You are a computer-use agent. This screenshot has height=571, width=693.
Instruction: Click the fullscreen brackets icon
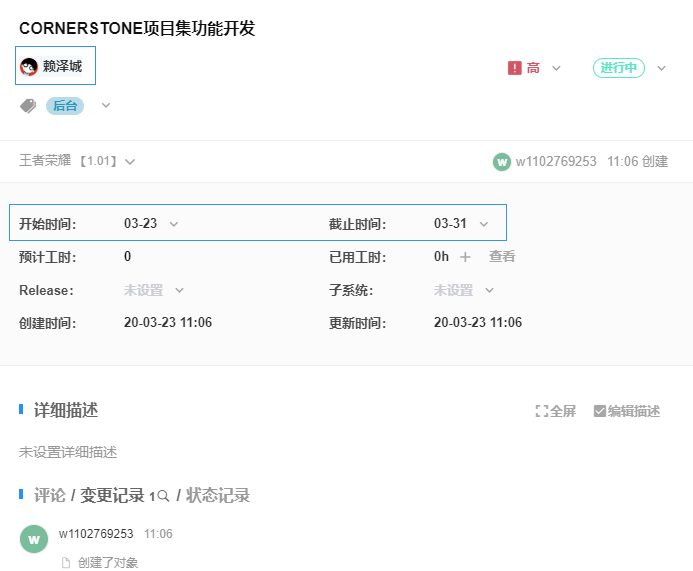[541, 411]
